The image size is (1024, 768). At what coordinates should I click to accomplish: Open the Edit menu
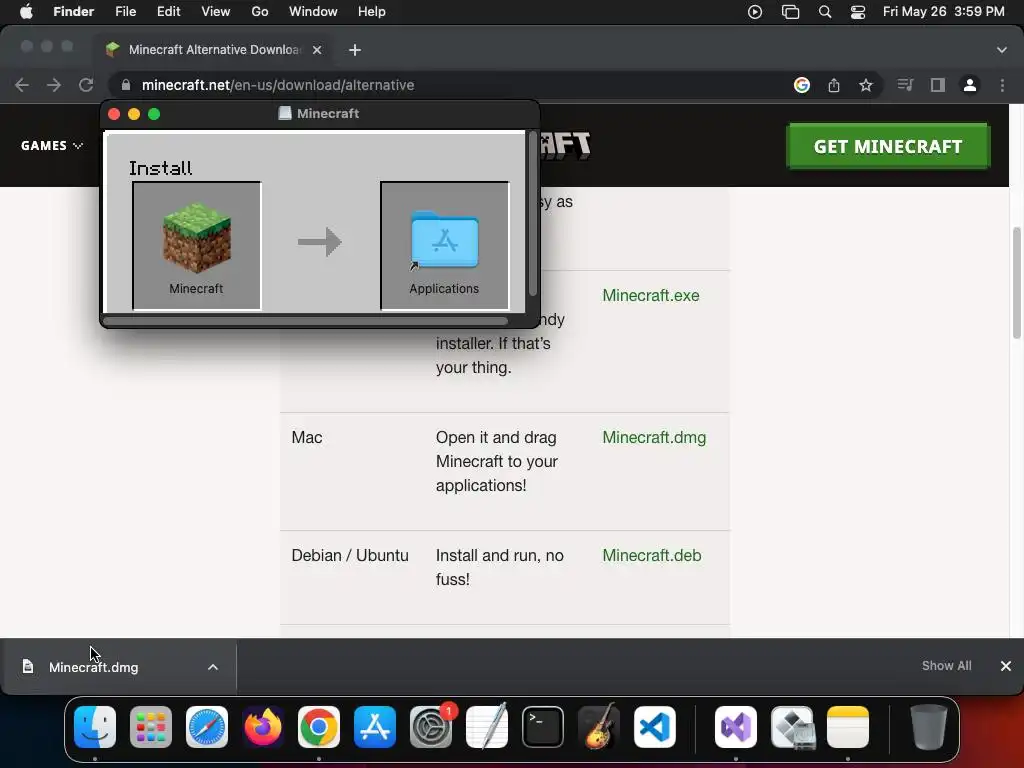(x=168, y=12)
